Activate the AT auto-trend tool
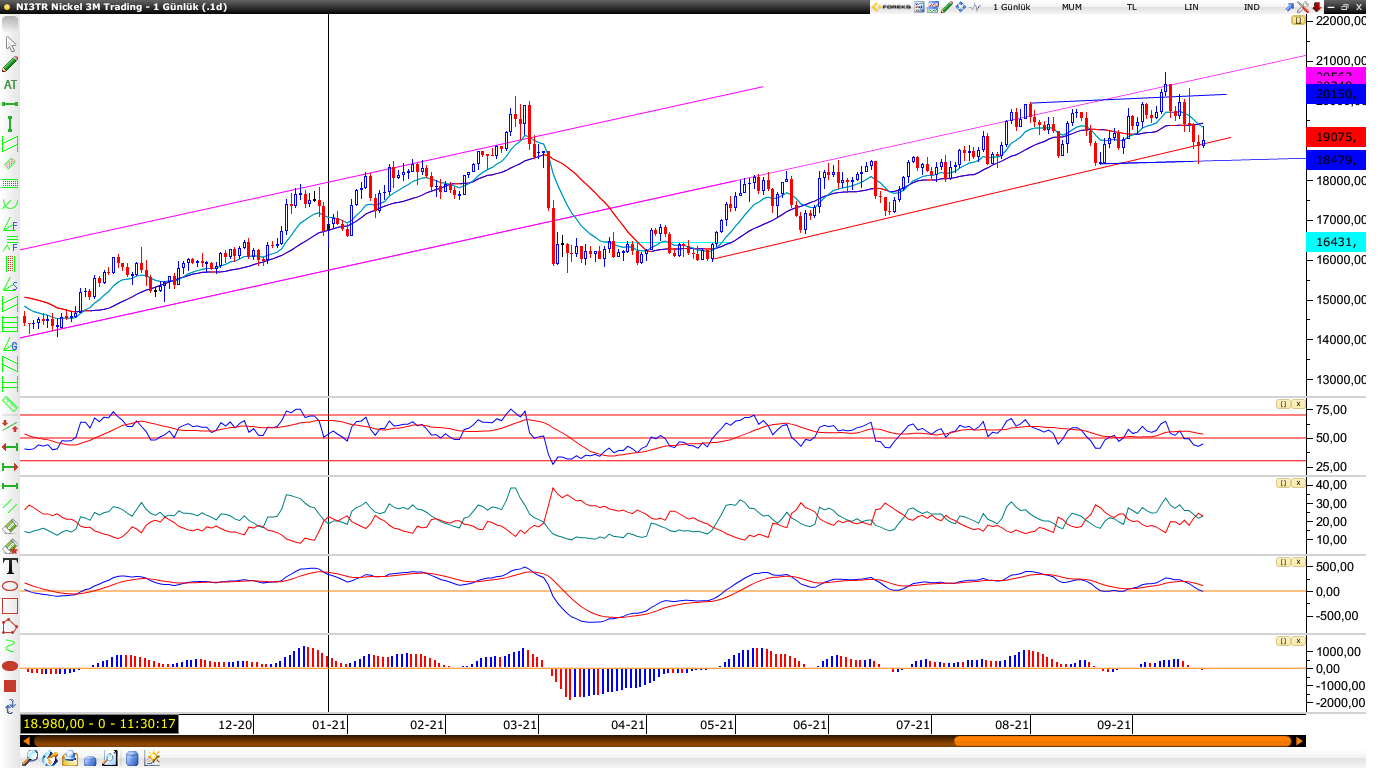The image size is (1380, 768). tap(11, 84)
